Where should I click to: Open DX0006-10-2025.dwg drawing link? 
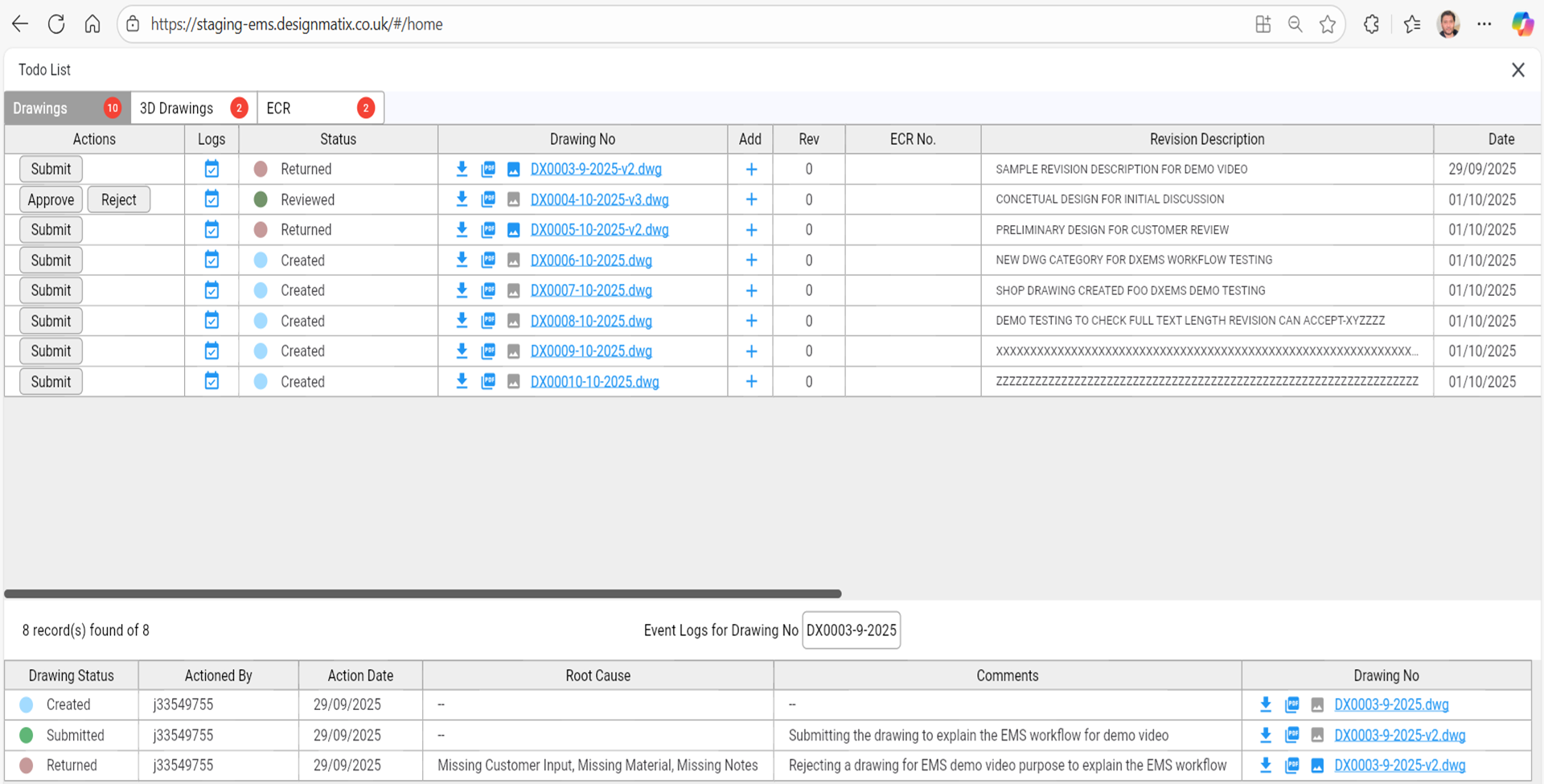pyautogui.click(x=591, y=261)
